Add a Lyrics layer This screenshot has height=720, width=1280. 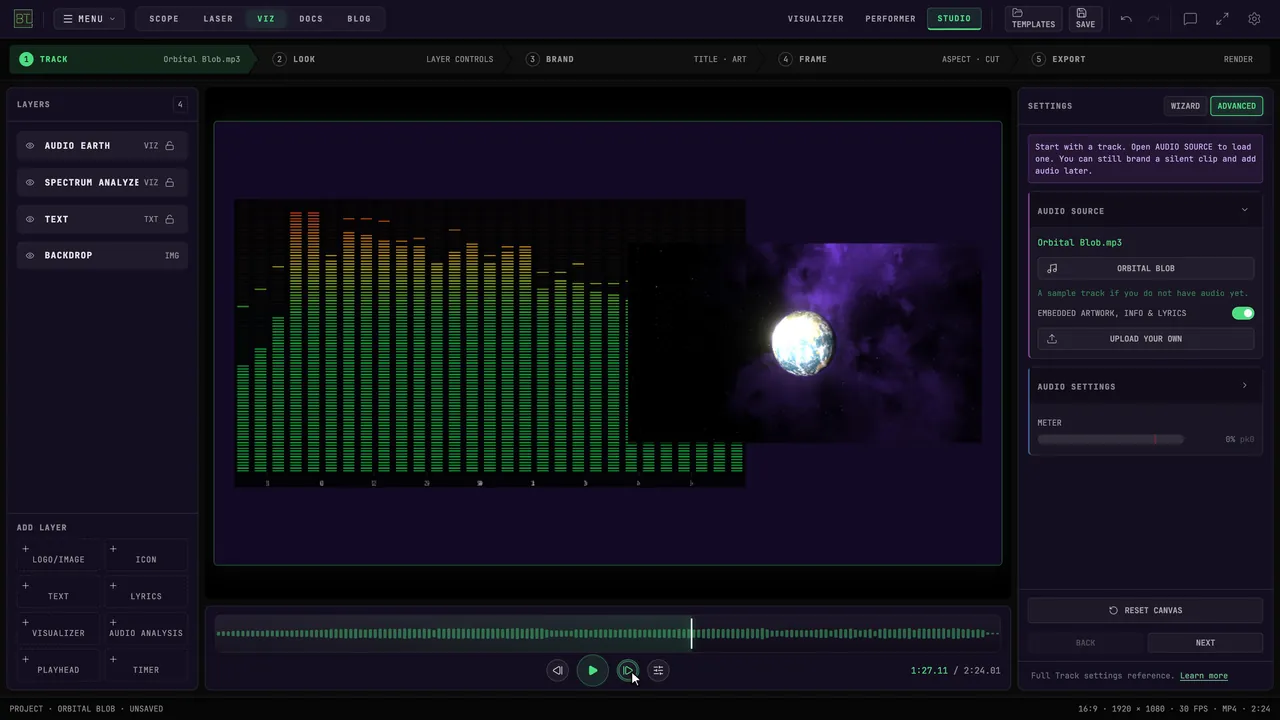pyautogui.click(x=146, y=591)
